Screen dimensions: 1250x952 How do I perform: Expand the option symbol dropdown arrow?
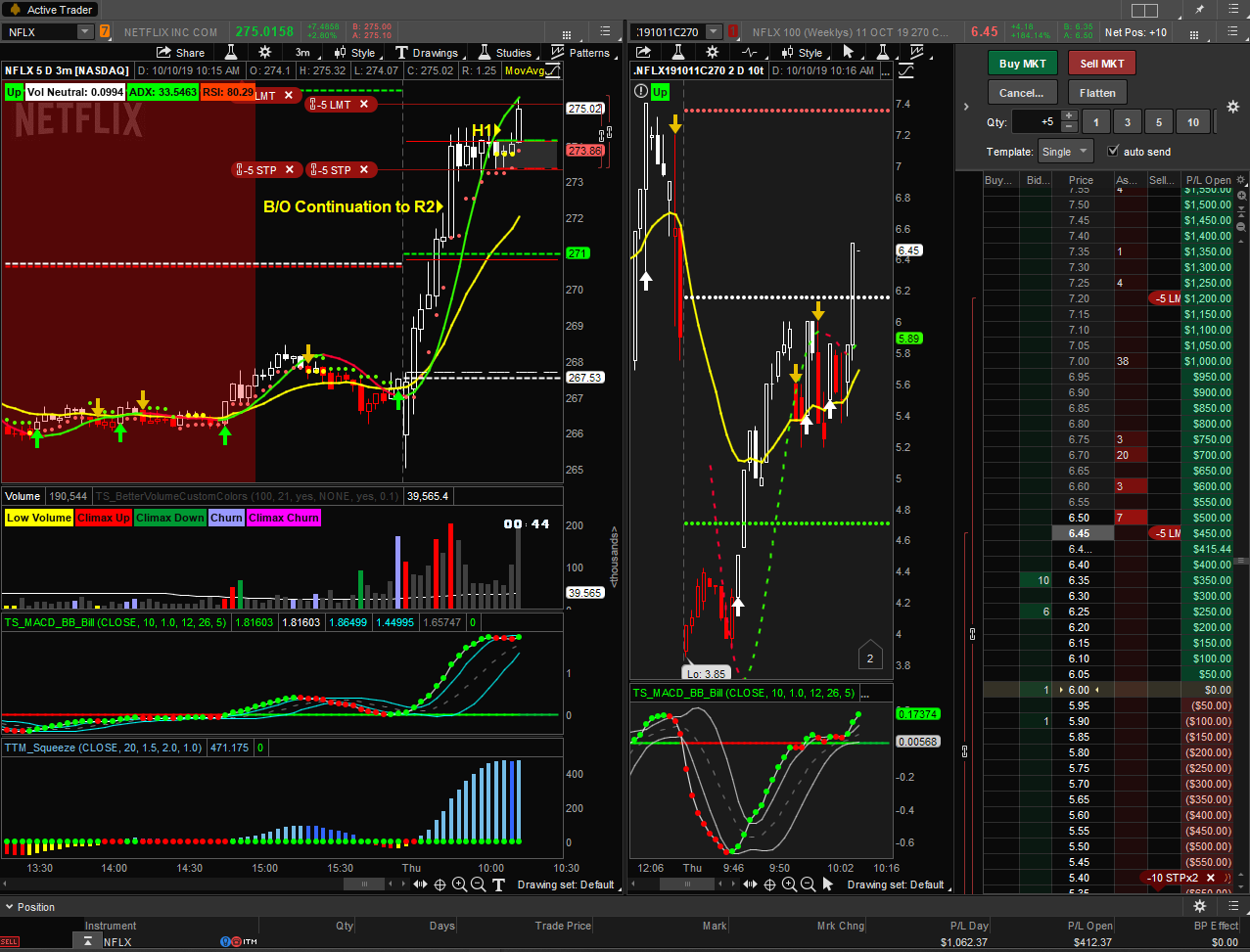(x=716, y=32)
